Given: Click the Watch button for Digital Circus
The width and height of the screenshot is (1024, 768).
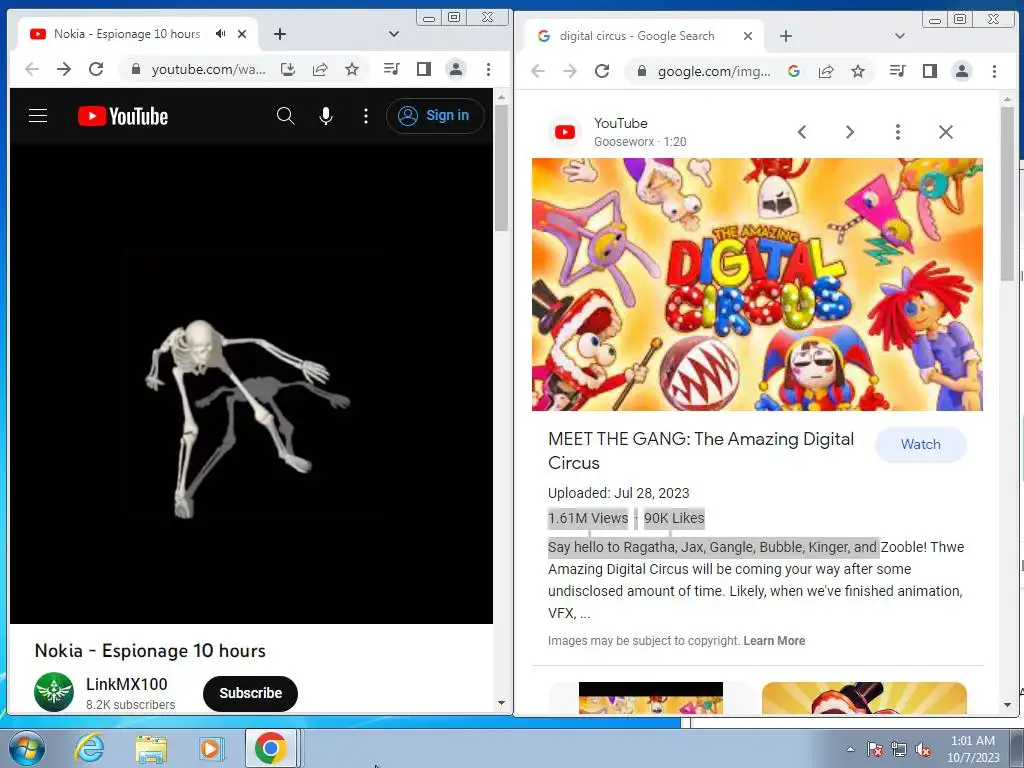Looking at the screenshot, I should [x=921, y=444].
